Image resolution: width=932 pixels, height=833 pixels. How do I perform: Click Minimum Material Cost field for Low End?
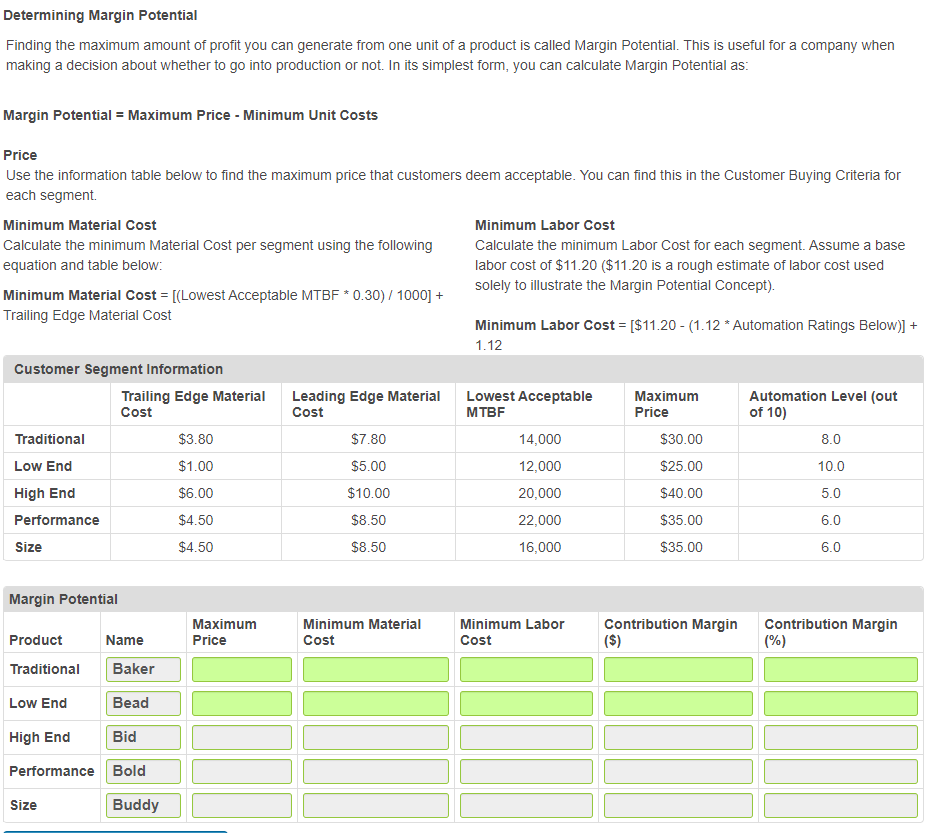pyautogui.click(x=376, y=703)
